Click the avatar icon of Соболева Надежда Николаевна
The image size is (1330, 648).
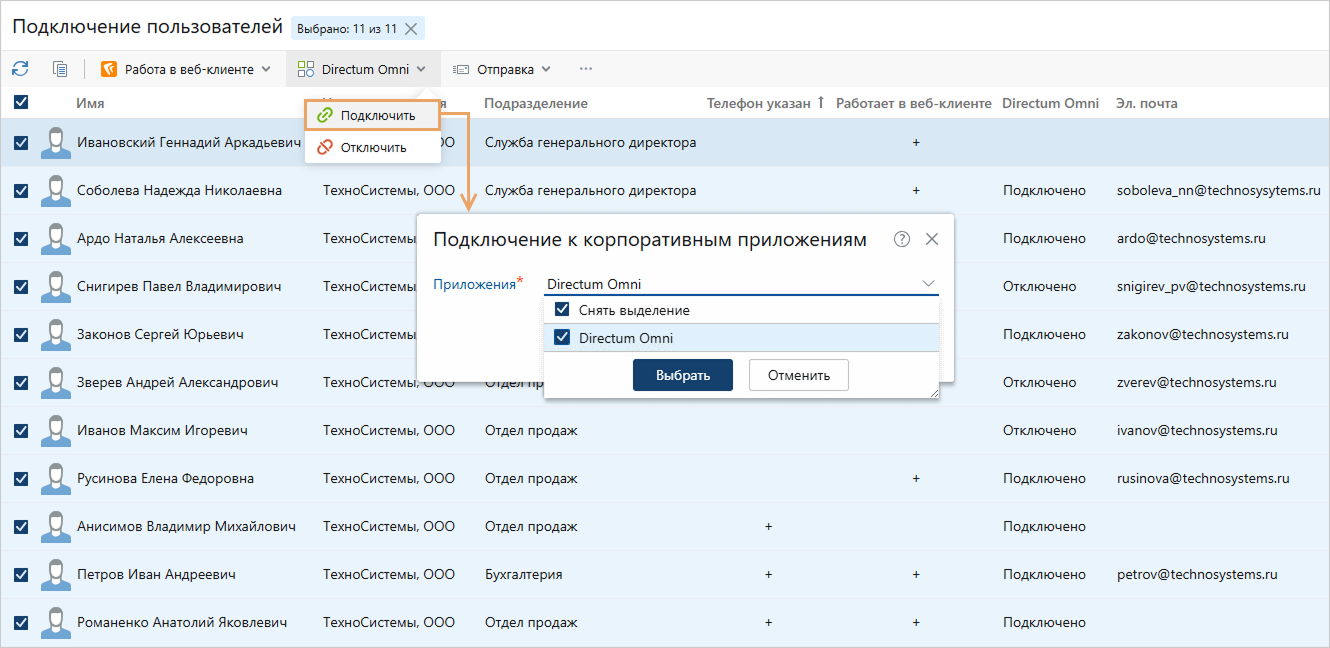56,191
